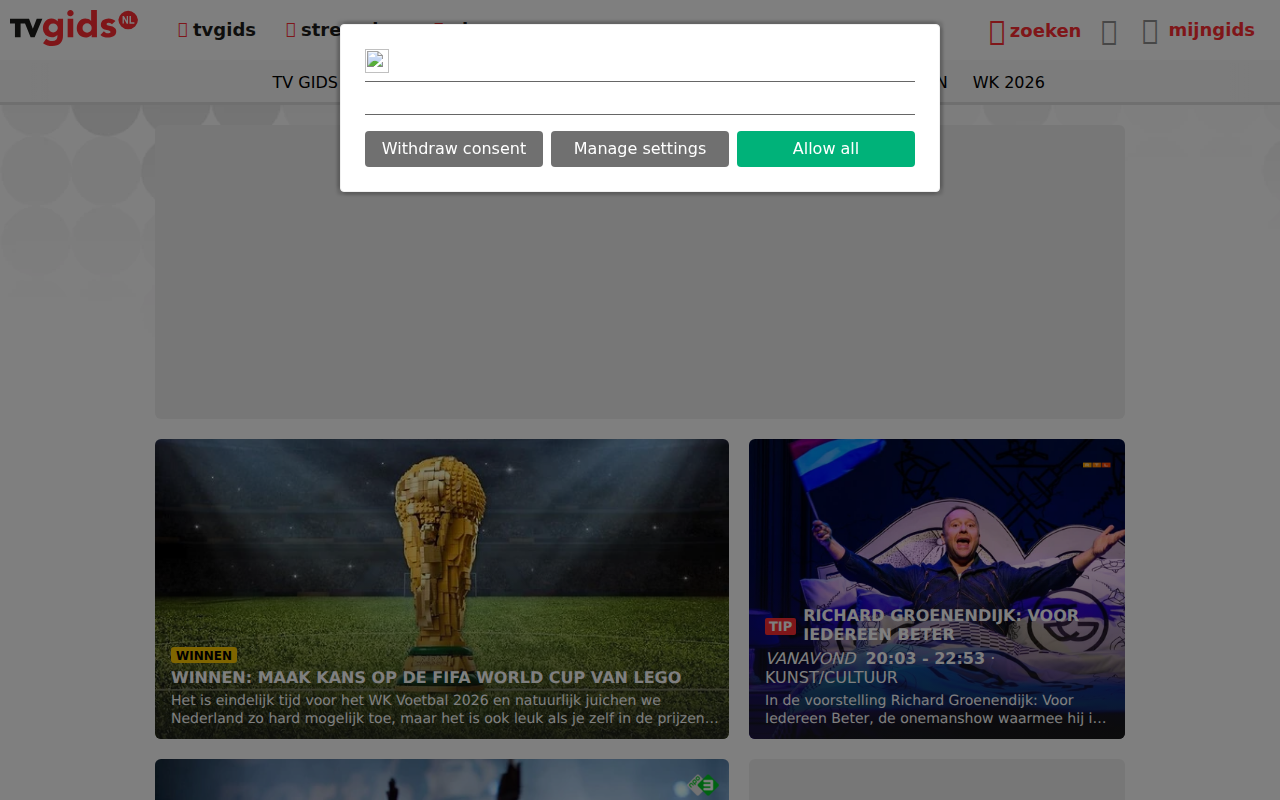The image size is (1280, 800).
Task: Open the LEGO FIFA World Cup article
Action: click(442, 589)
